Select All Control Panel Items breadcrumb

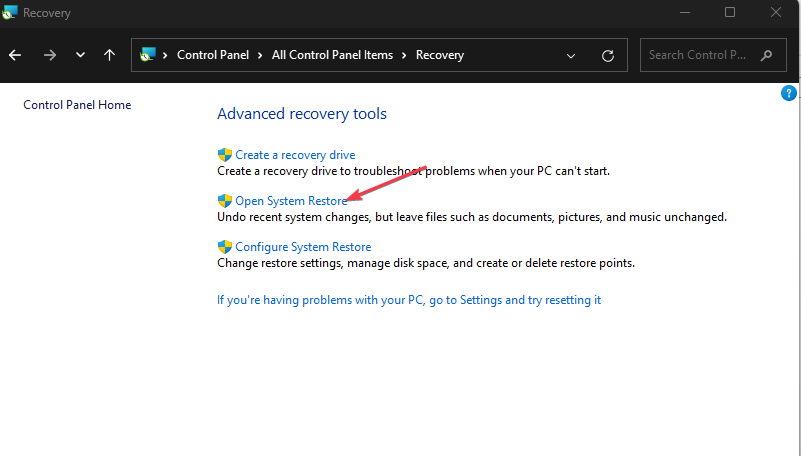point(332,55)
